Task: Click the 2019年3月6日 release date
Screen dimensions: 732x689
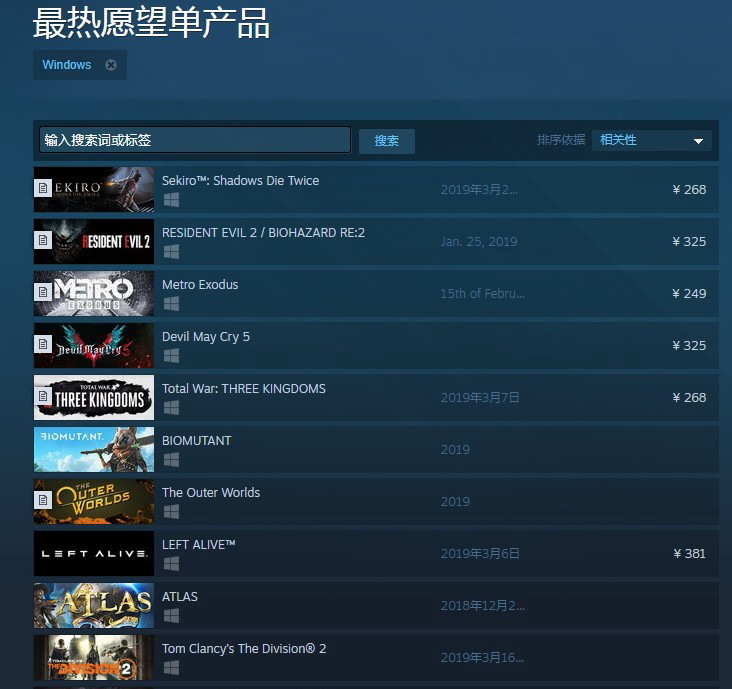Action: (480, 554)
